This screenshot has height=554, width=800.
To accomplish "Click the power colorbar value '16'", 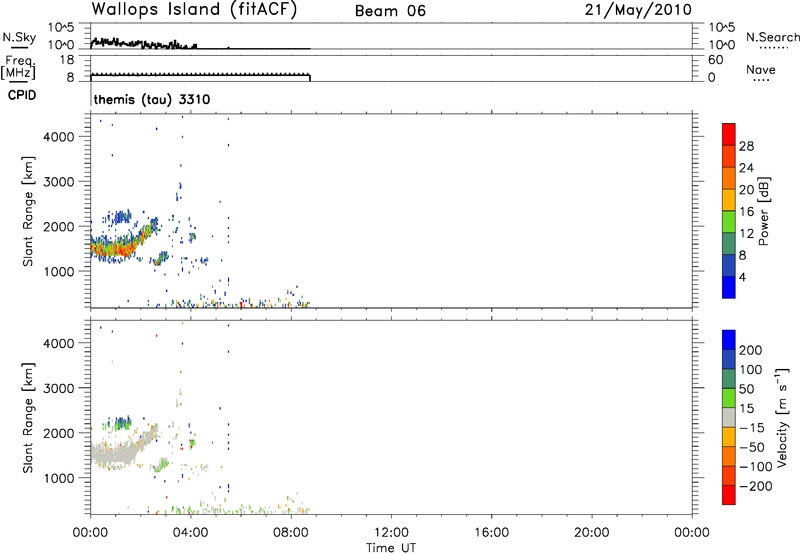I will [746, 212].
